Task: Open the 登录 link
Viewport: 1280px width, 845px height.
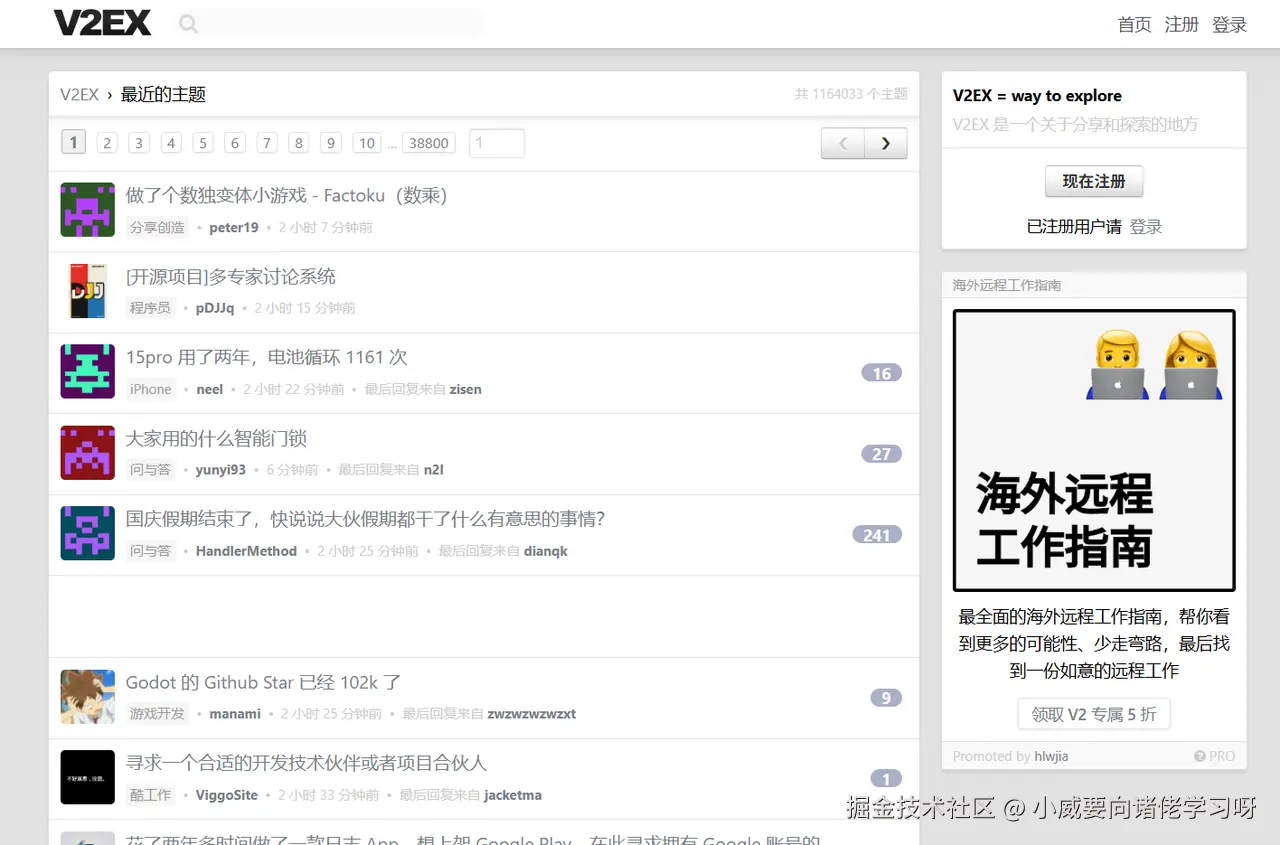Action: pos(1229,24)
